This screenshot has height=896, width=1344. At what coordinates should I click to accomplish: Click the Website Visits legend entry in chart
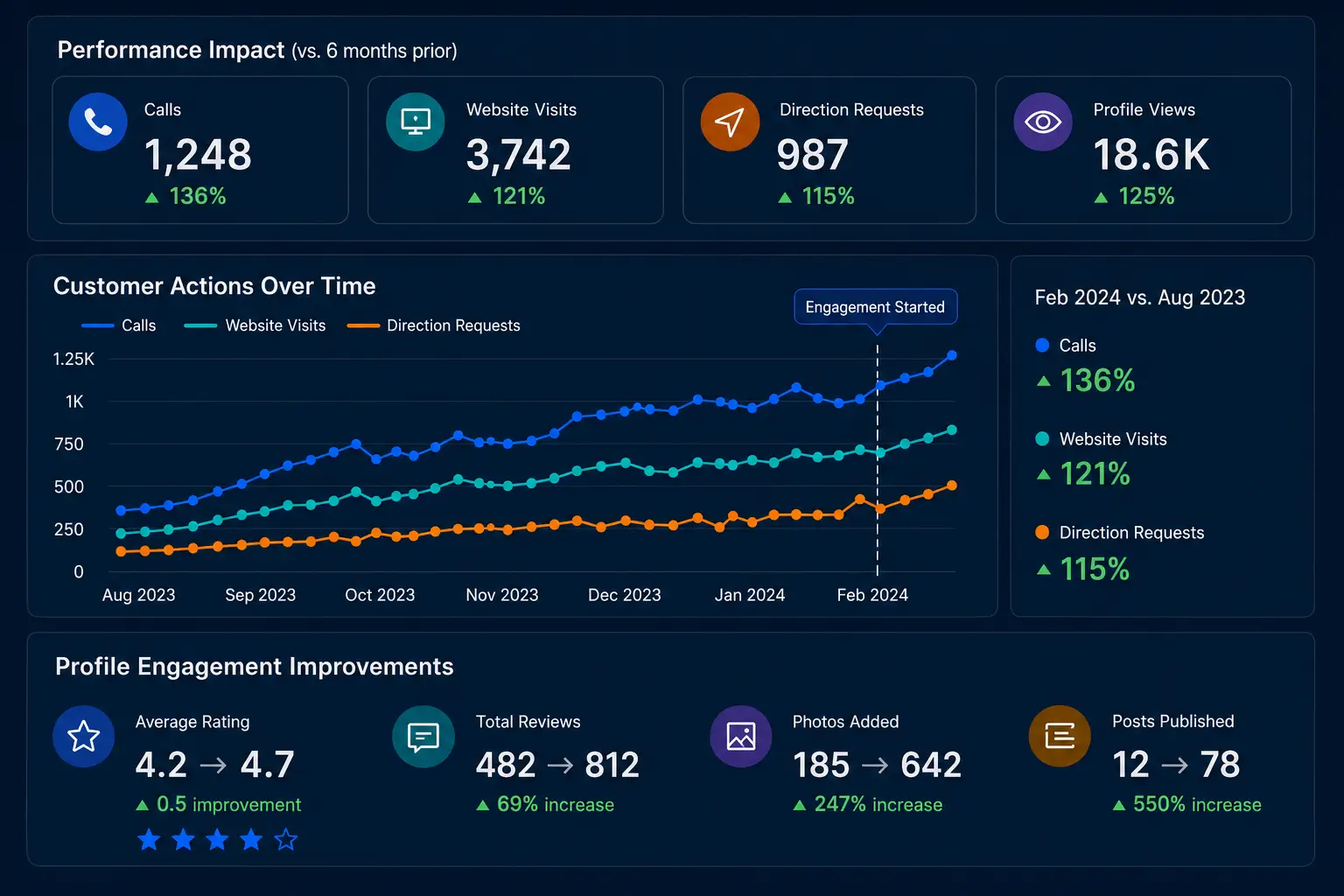(255, 325)
